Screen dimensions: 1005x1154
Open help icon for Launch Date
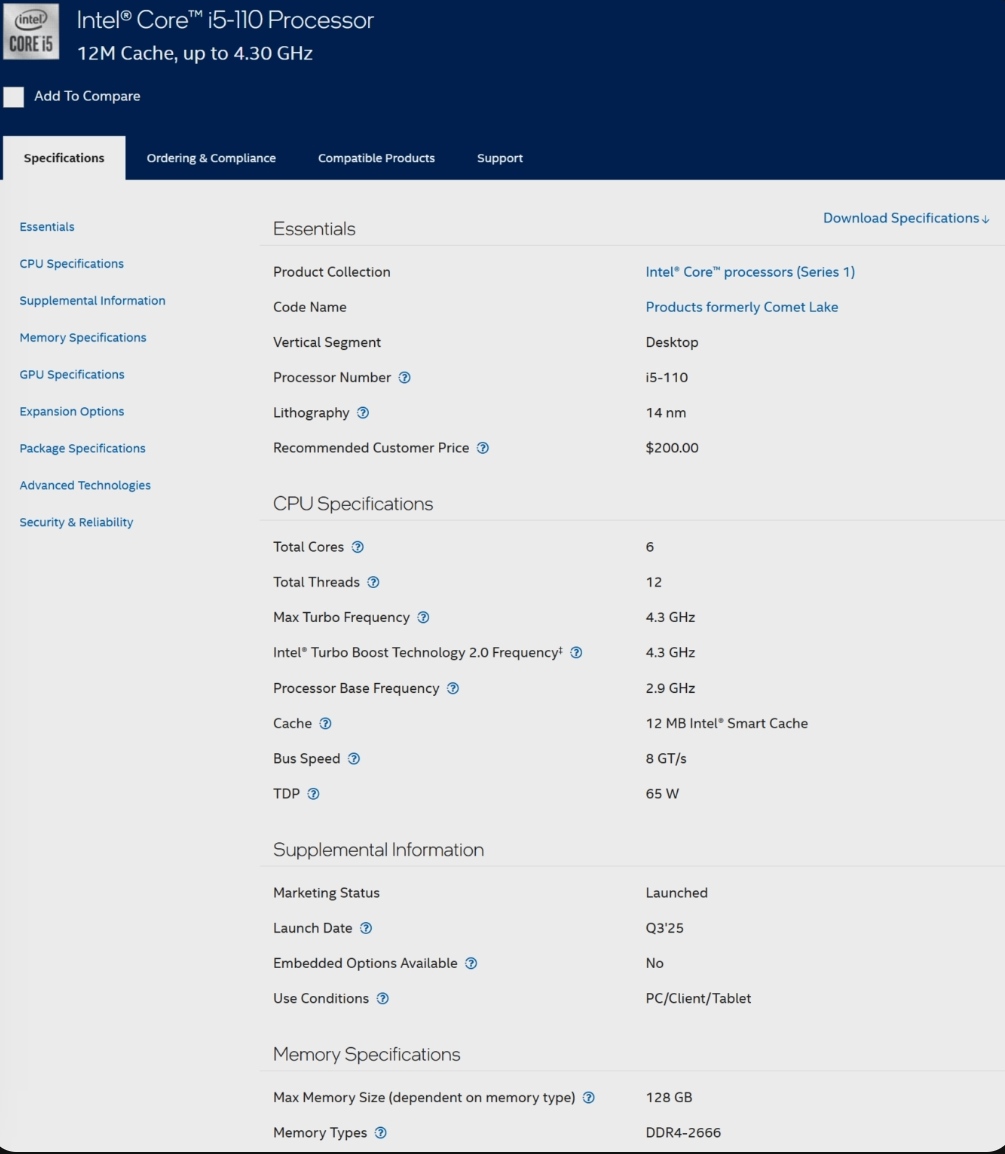pyautogui.click(x=366, y=928)
